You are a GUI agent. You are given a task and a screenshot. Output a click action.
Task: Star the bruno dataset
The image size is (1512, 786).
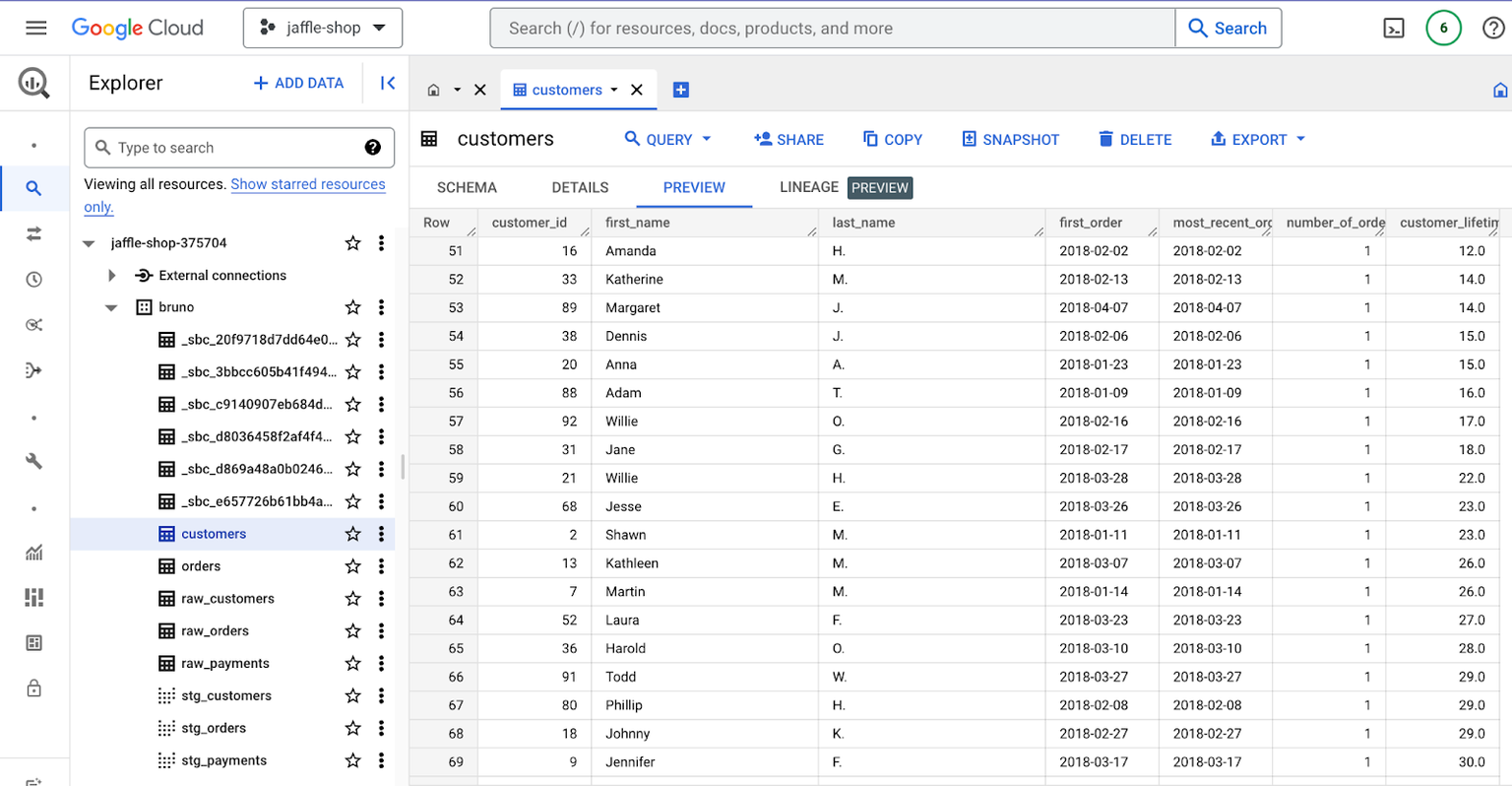point(352,306)
